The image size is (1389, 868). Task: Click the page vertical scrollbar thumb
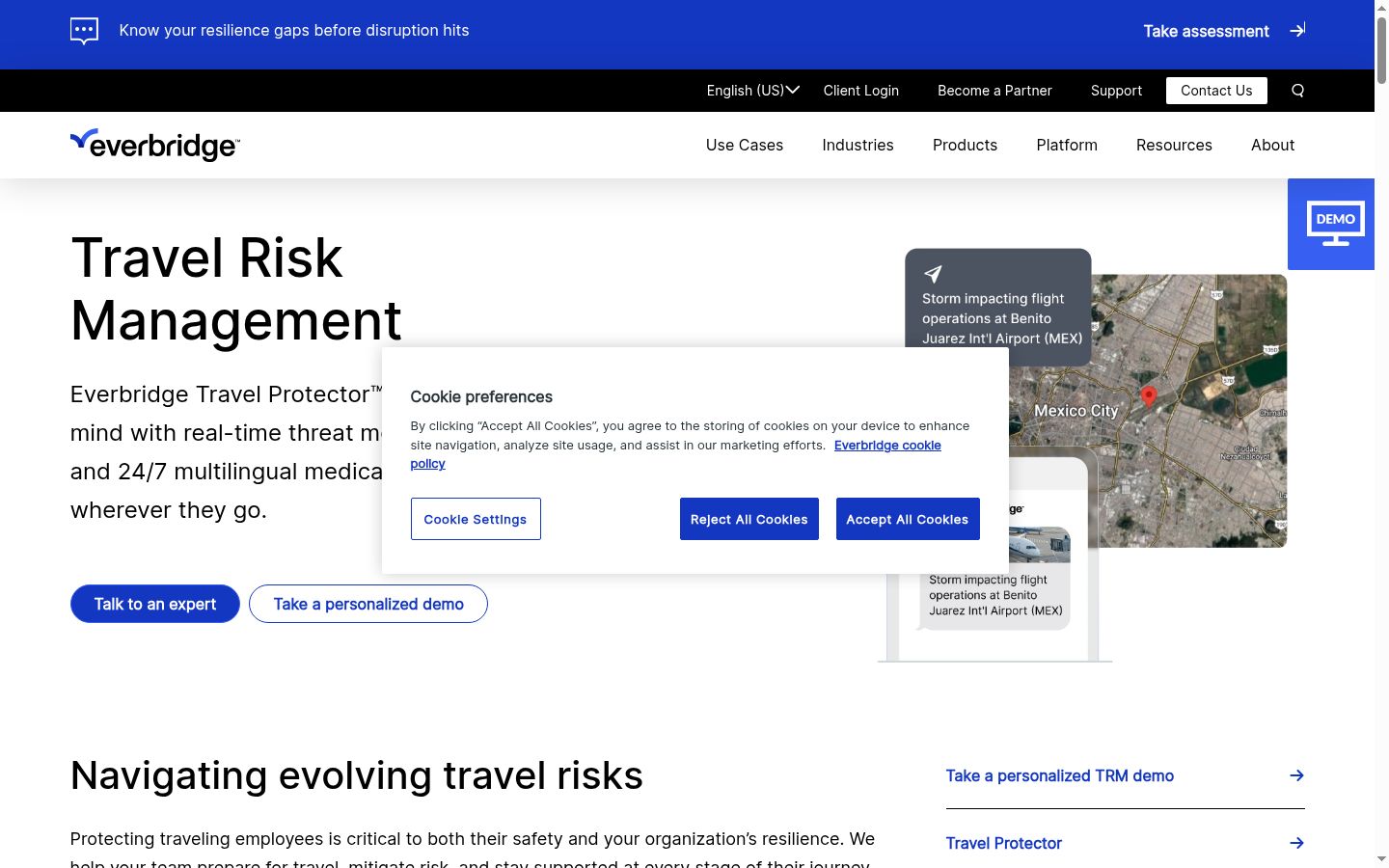tap(1381, 50)
